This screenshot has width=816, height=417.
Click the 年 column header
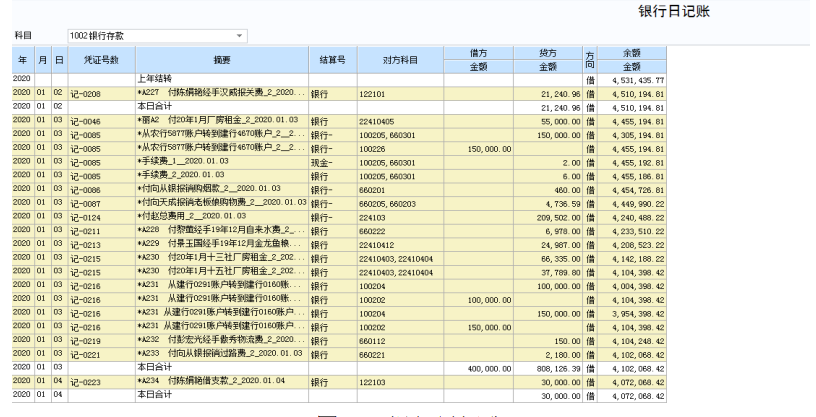click(x=23, y=60)
